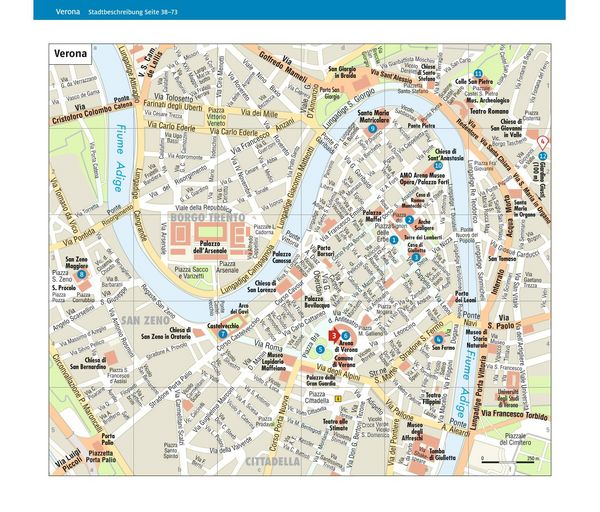
Task: Click 'Chiesa di San Zeno in Oratorio' label
Action: pos(166,333)
